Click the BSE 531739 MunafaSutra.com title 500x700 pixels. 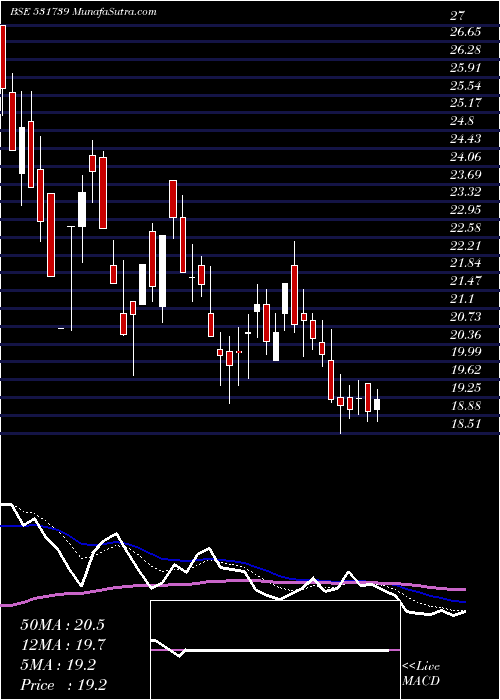[83, 12]
